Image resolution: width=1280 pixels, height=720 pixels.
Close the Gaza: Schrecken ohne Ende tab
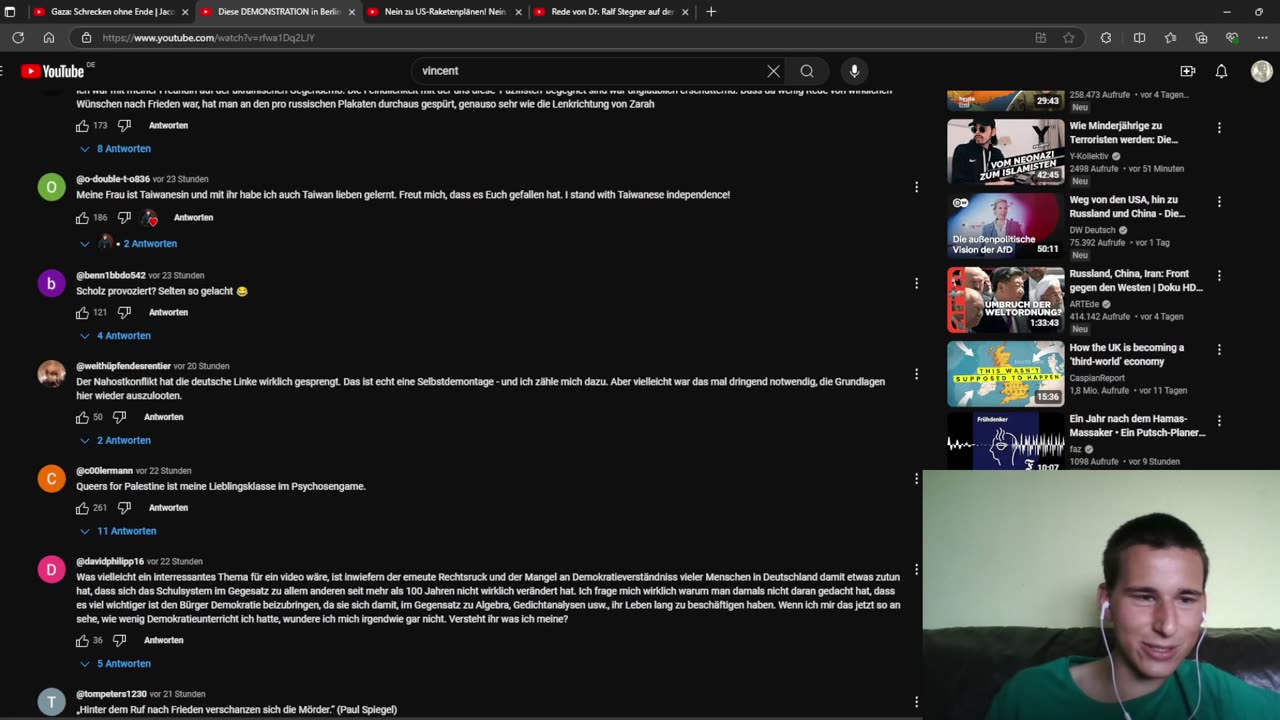(185, 12)
